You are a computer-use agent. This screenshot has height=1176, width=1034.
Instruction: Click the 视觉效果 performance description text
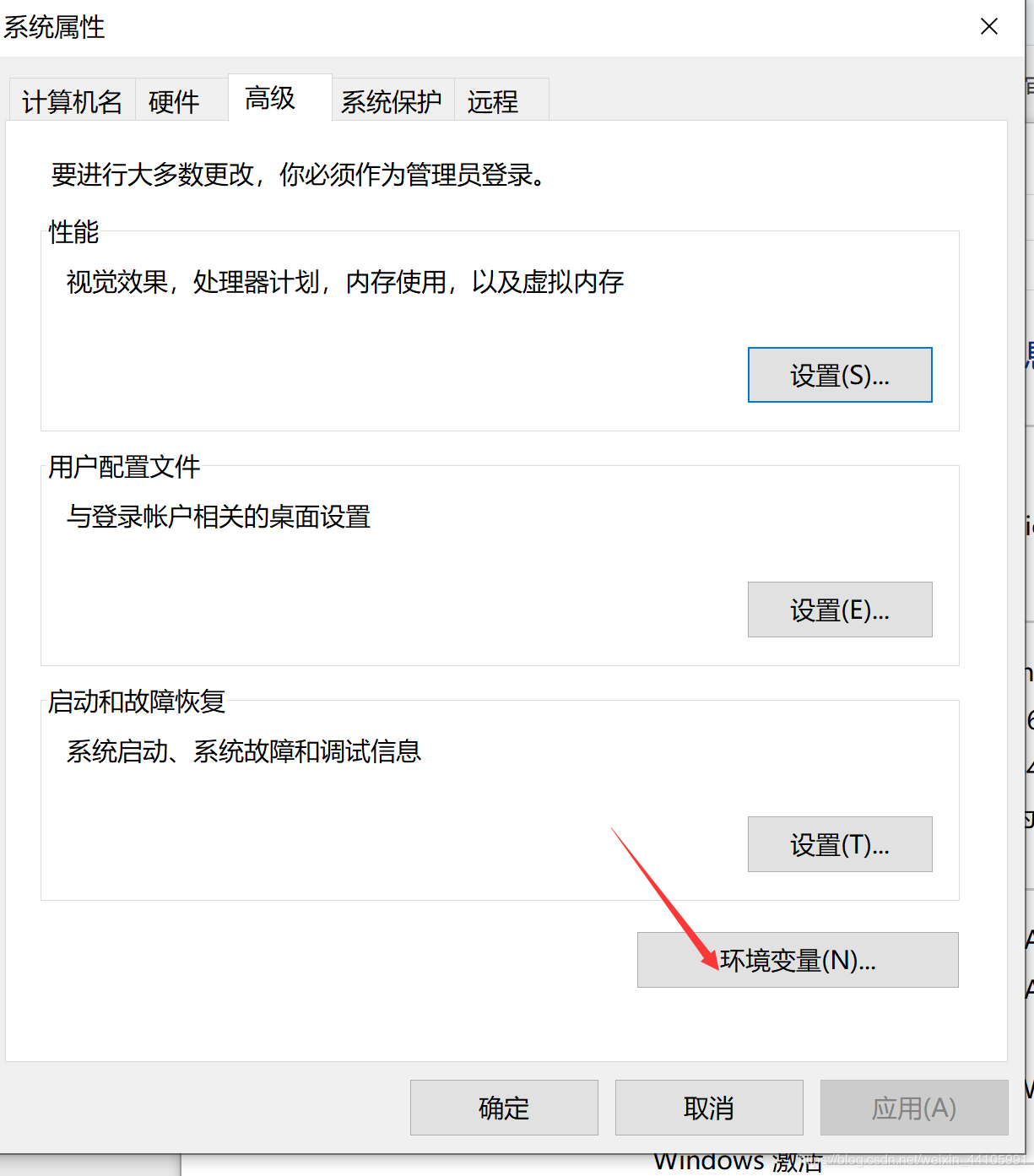click(344, 281)
